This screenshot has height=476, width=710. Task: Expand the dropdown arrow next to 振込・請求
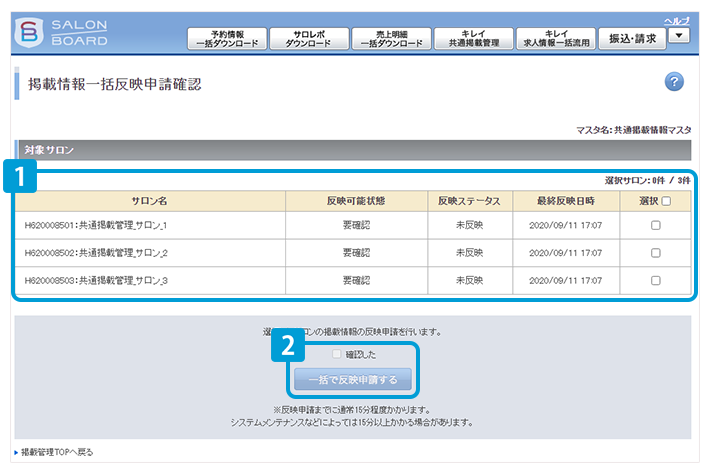click(678, 35)
